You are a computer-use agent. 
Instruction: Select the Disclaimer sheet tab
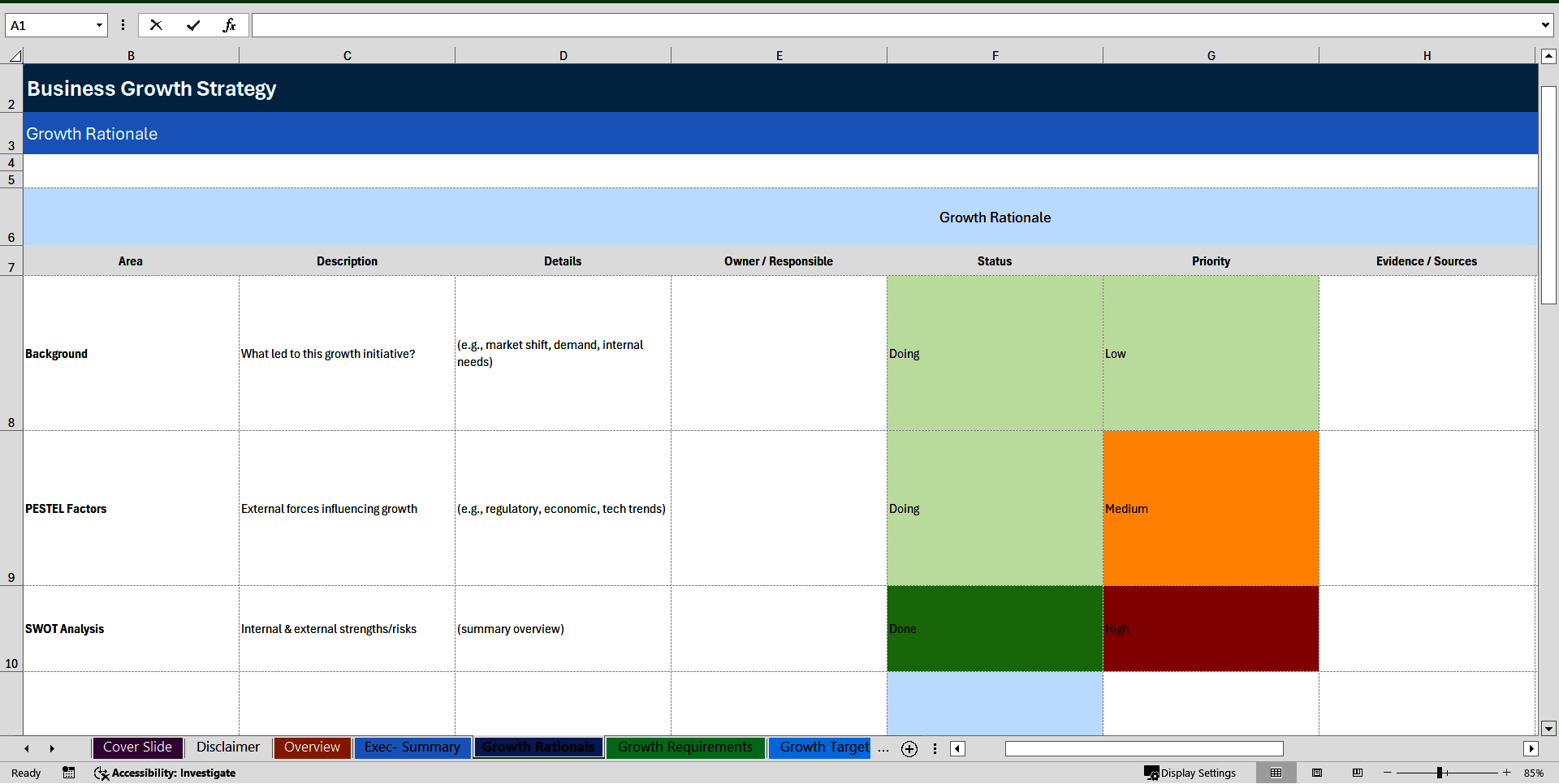pyautogui.click(x=227, y=747)
